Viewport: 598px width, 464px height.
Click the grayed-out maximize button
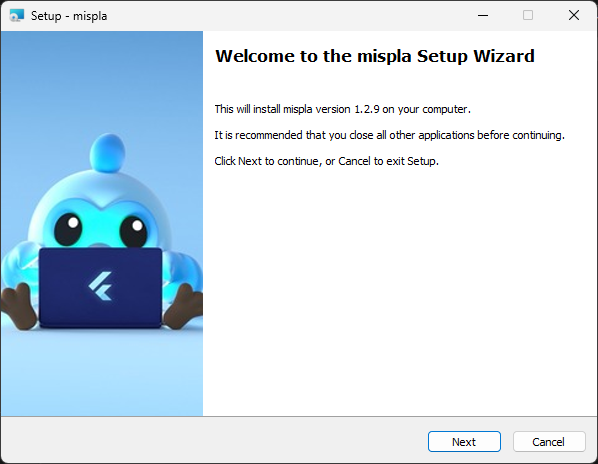click(x=528, y=16)
